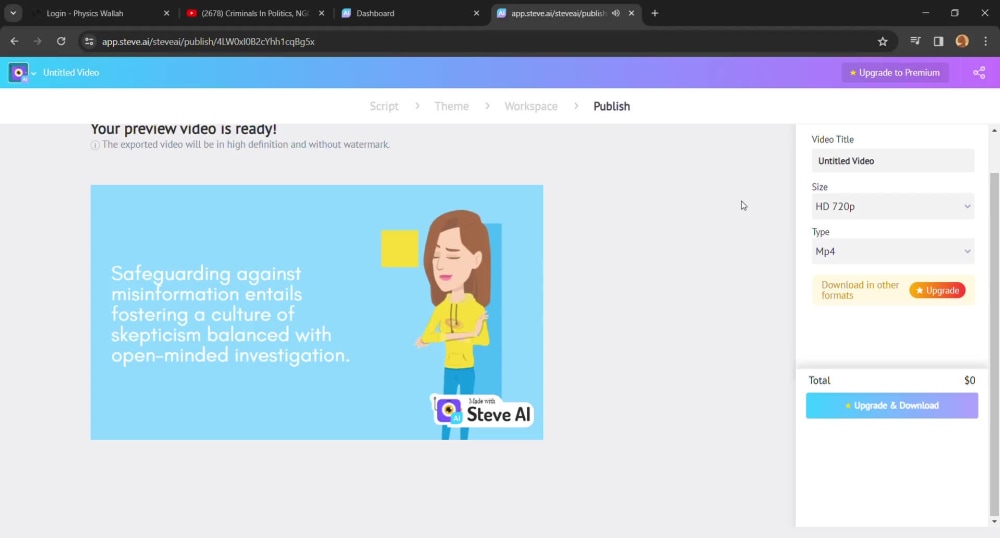Click Download in other formats text
The height and width of the screenshot is (538, 1000).
tap(860, 290)
